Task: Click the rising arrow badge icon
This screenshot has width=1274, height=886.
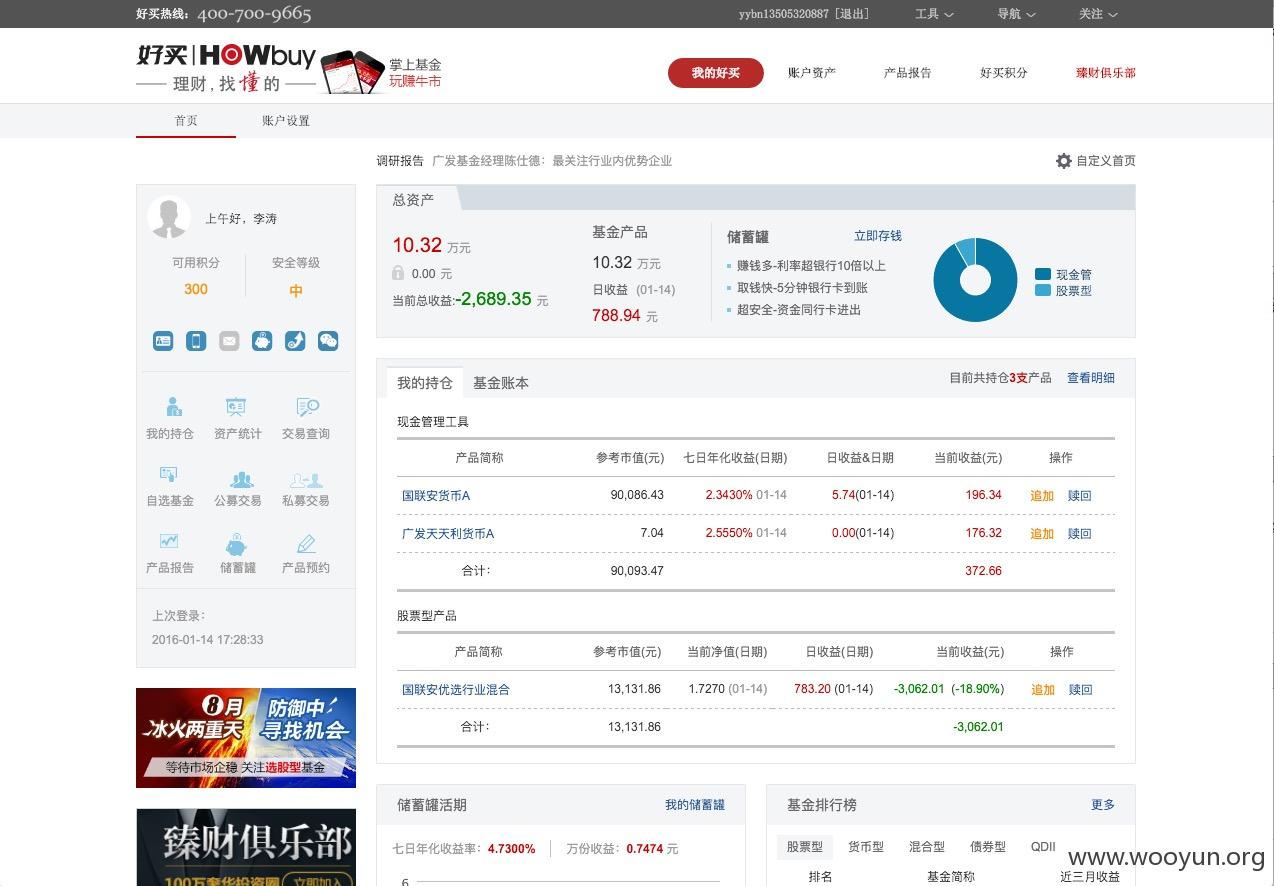Action: pos(295,341)
